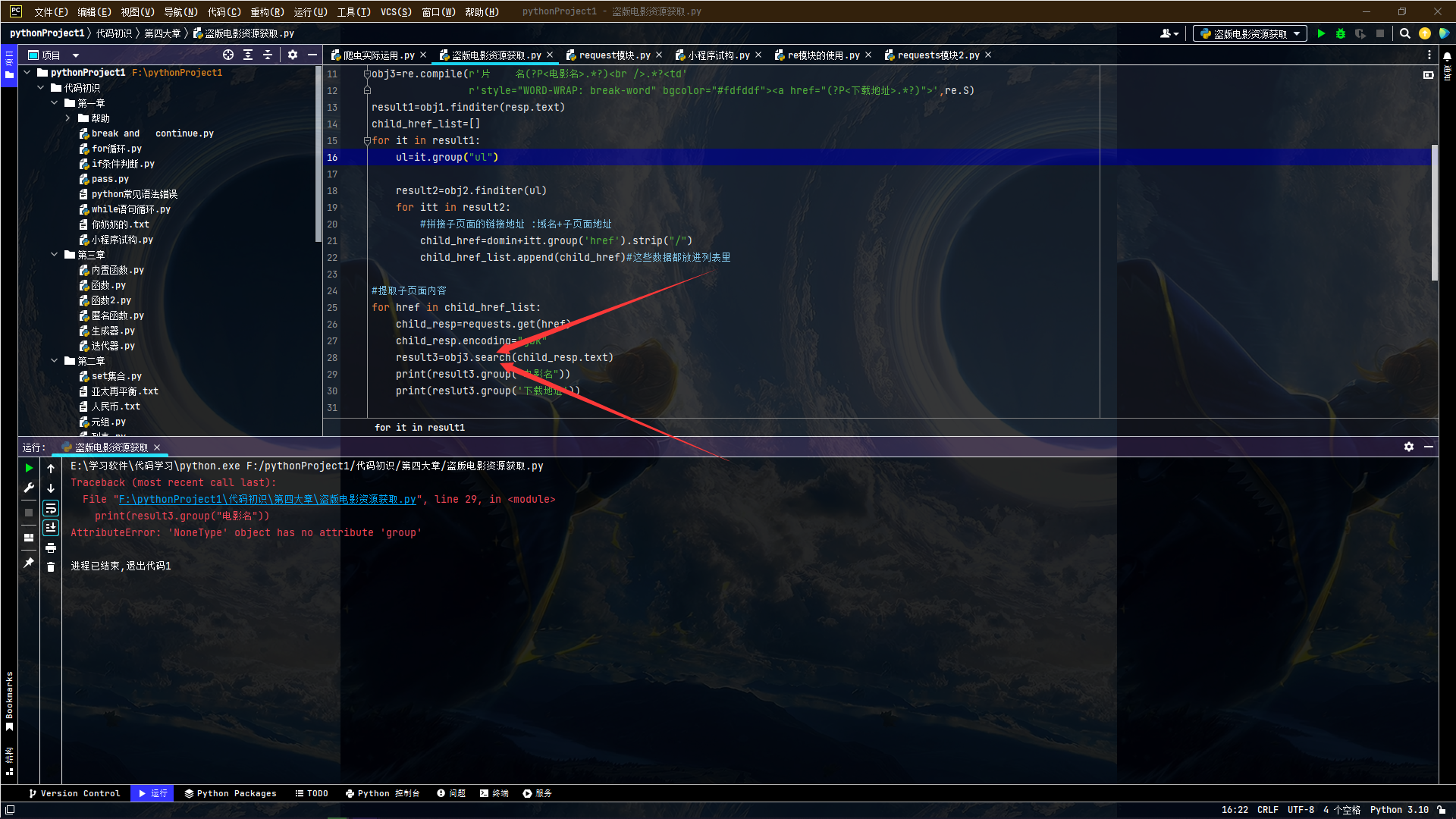Collapse the 代码初识 folder
This screenshot has width=1456, height=819.
click(x=41, y=88)
